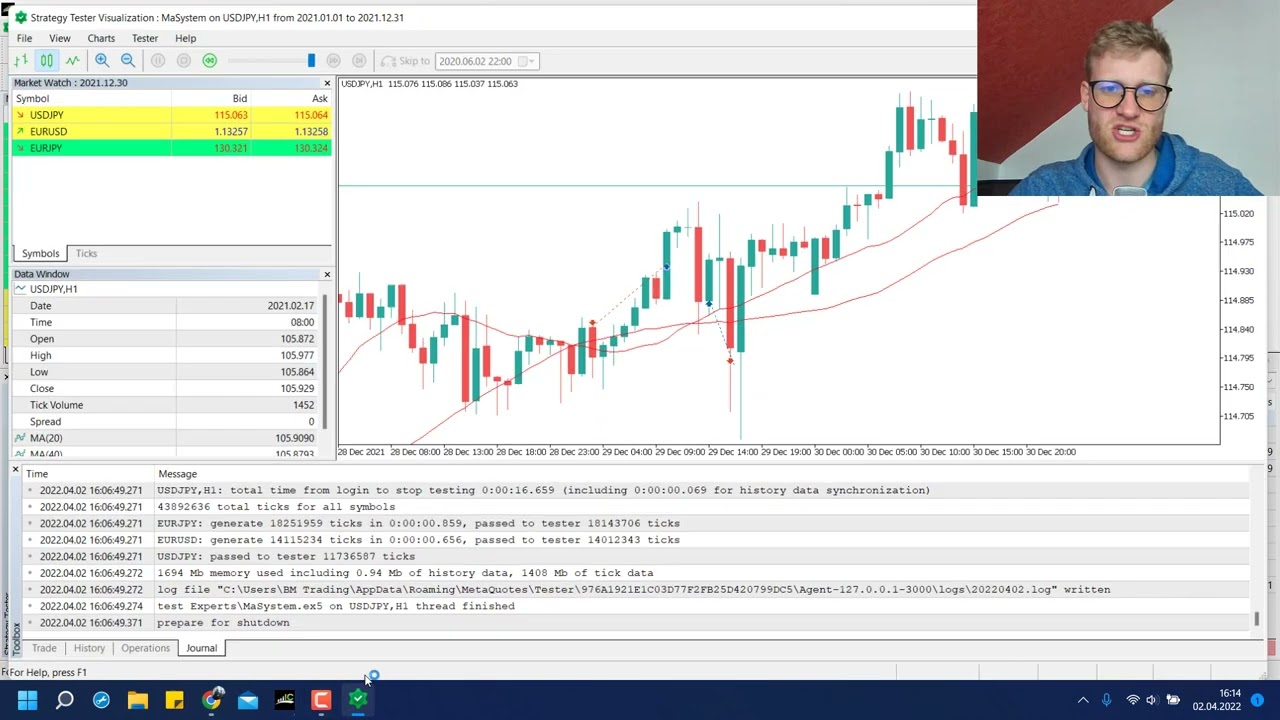1280x720 pixels.
Task: Click the green restart visualization button
Action: point(209,61)
